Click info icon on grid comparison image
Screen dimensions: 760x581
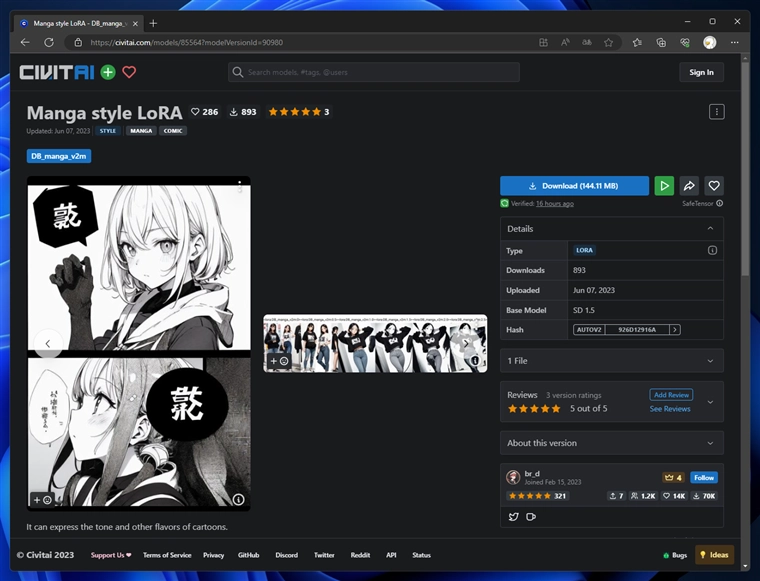pos(475,361)
